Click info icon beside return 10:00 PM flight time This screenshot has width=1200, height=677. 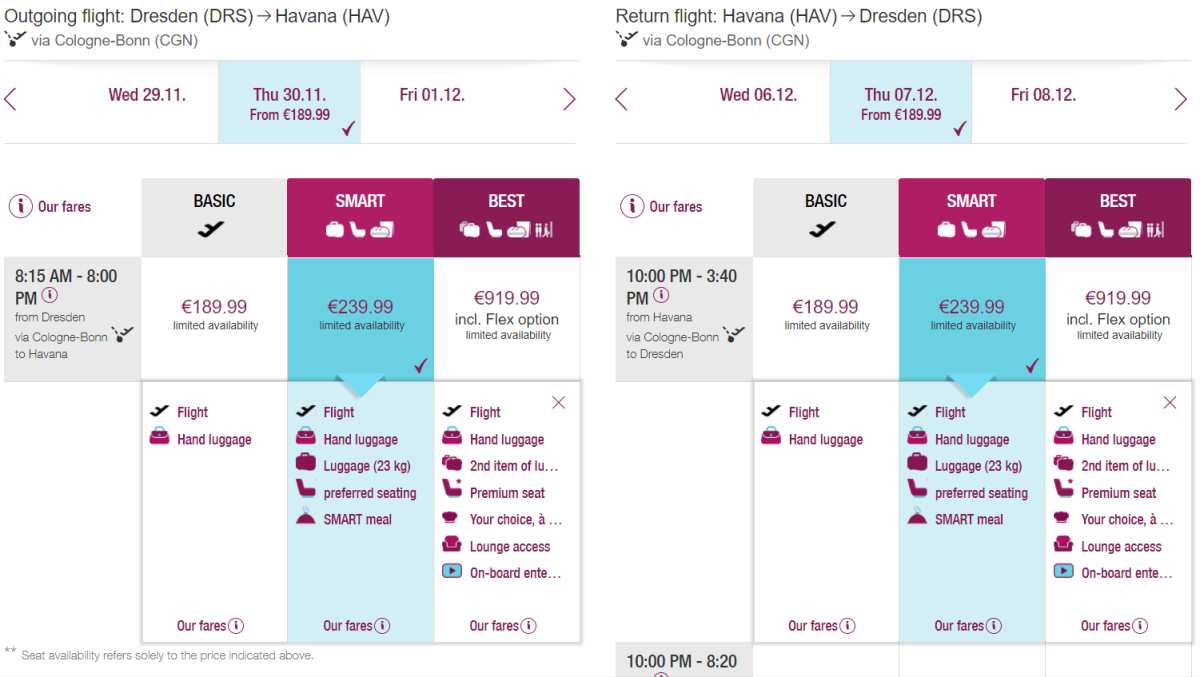pos(661,296)
